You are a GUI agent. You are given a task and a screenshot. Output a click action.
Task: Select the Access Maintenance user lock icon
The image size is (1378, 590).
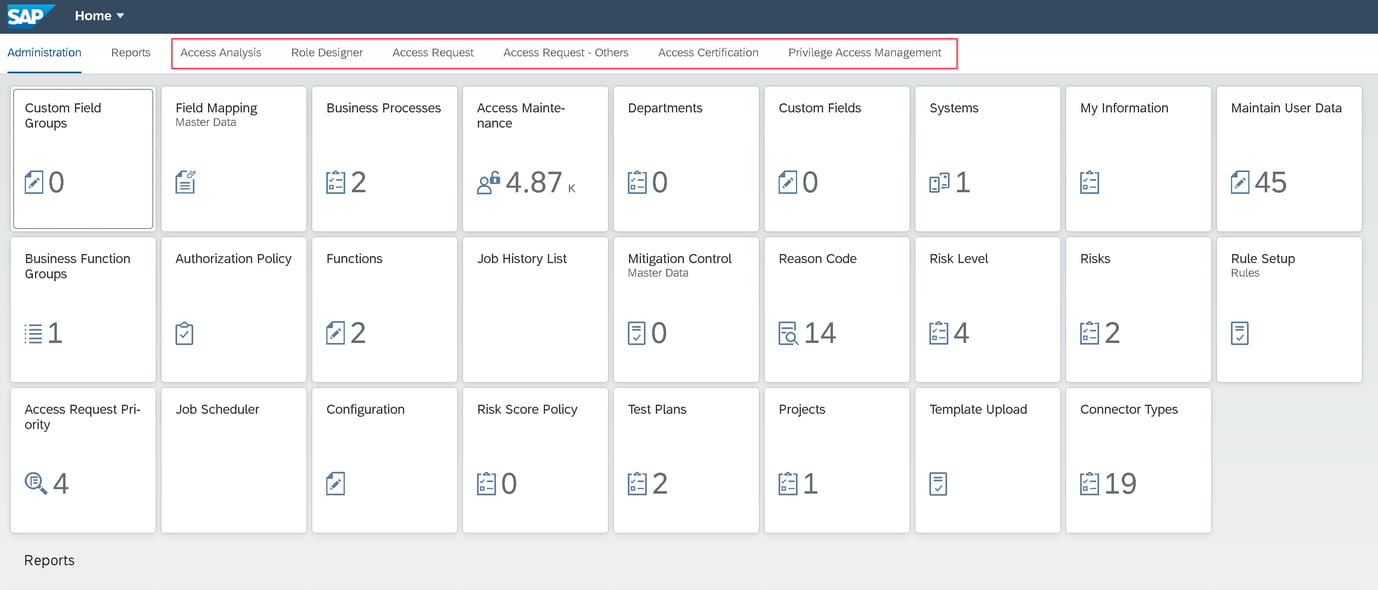490,181
